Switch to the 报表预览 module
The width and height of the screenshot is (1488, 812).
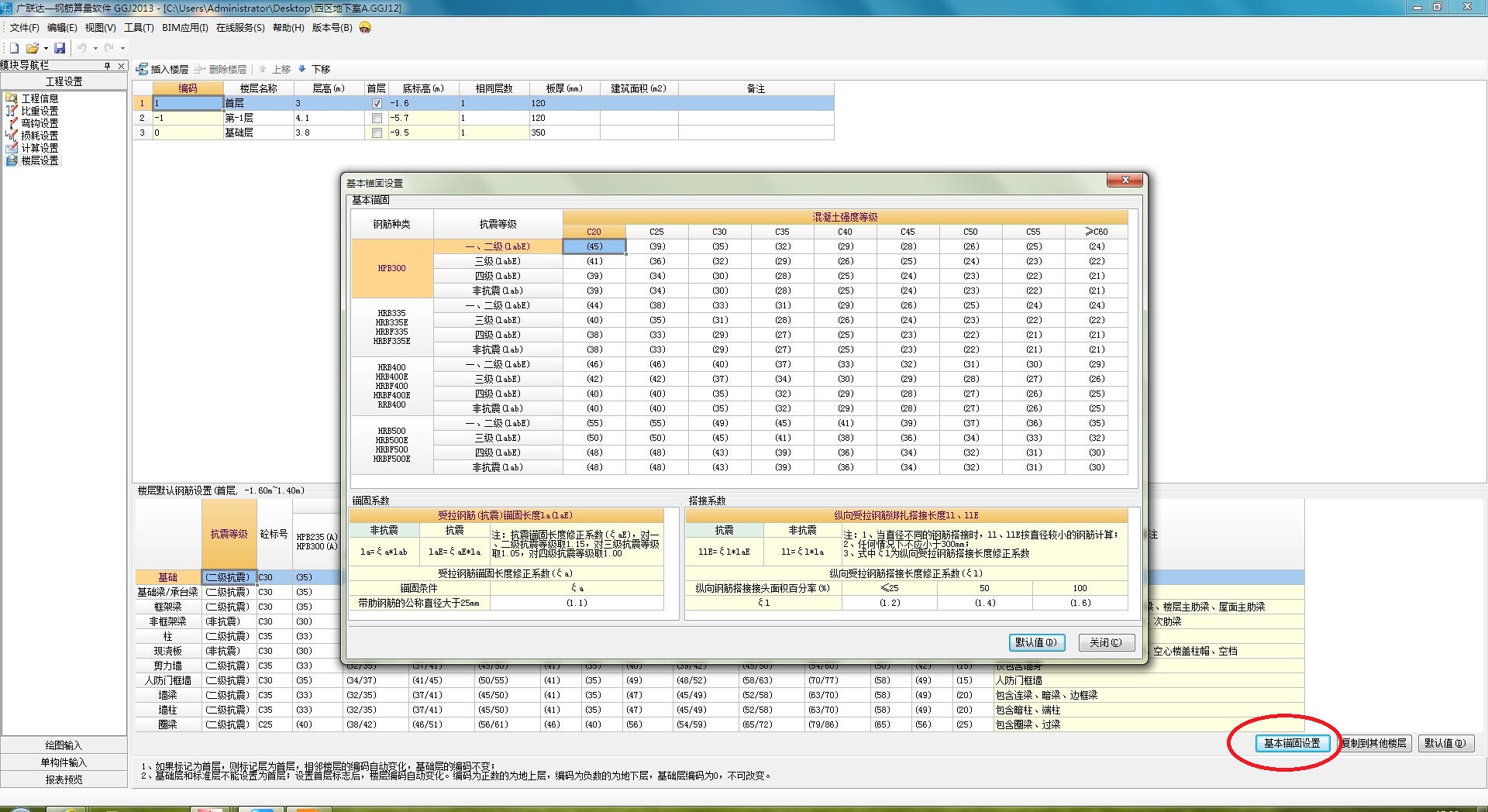click(x=64, y=779)
